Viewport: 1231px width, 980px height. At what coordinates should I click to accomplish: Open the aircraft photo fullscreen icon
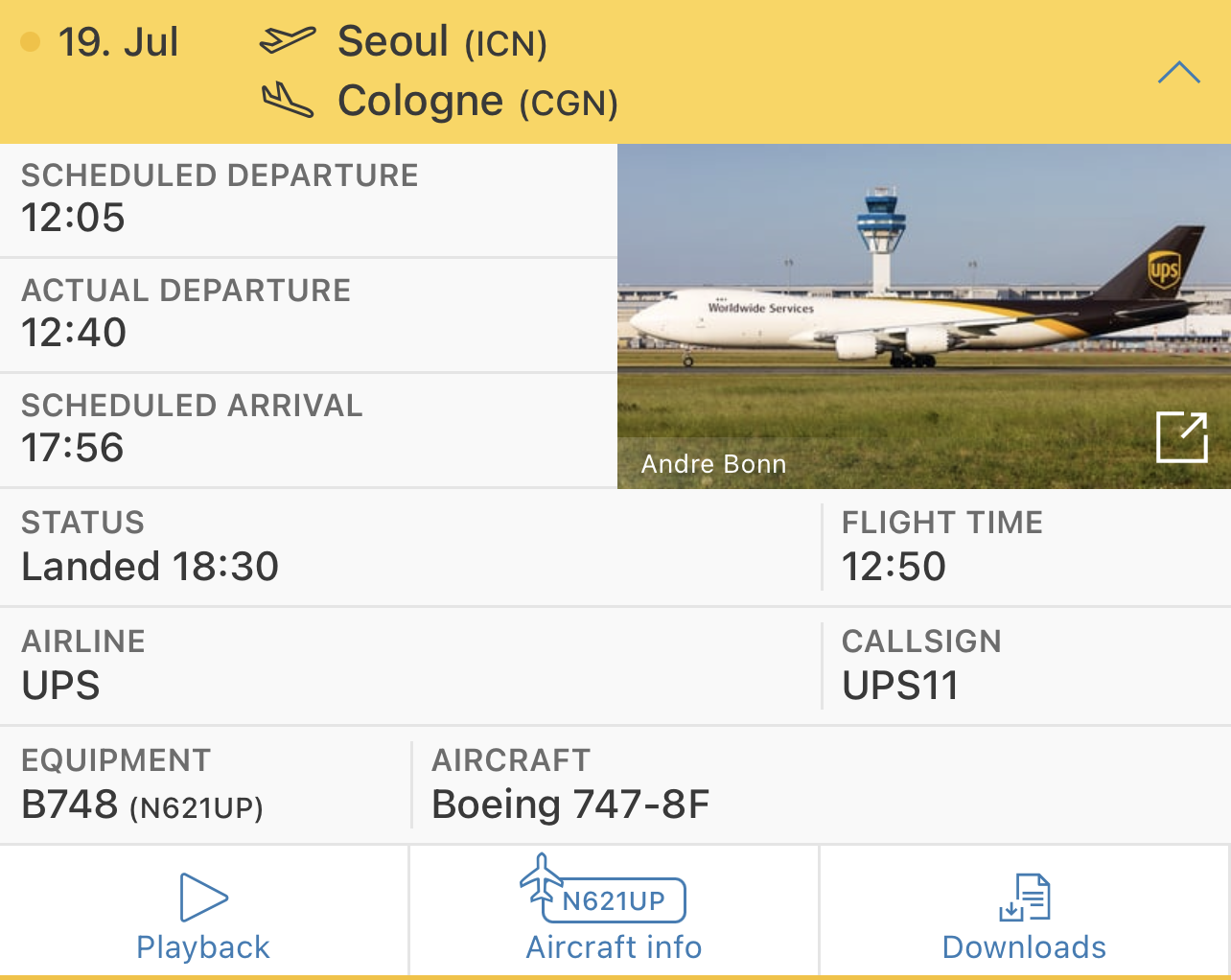pyautogui.click(x=1181, y=436)
